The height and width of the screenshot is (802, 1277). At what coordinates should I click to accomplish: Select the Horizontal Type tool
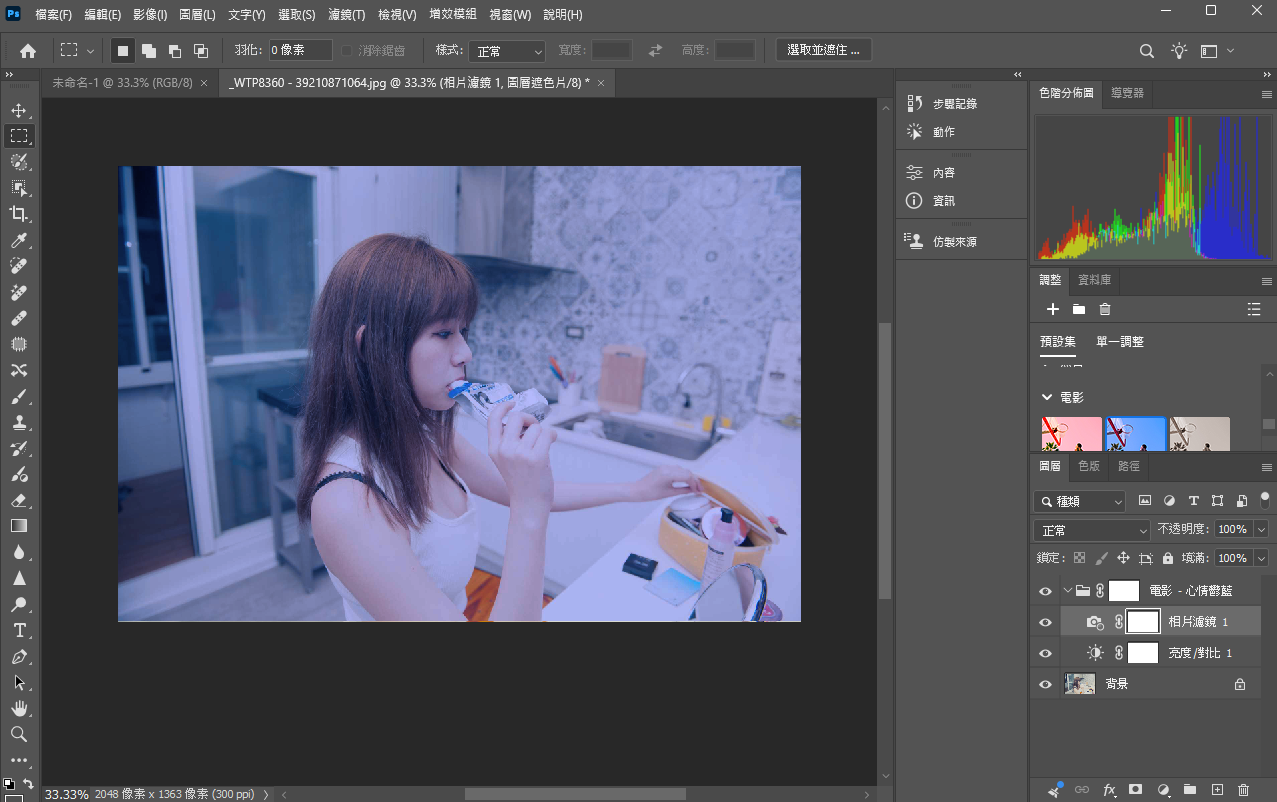(19, 630)
